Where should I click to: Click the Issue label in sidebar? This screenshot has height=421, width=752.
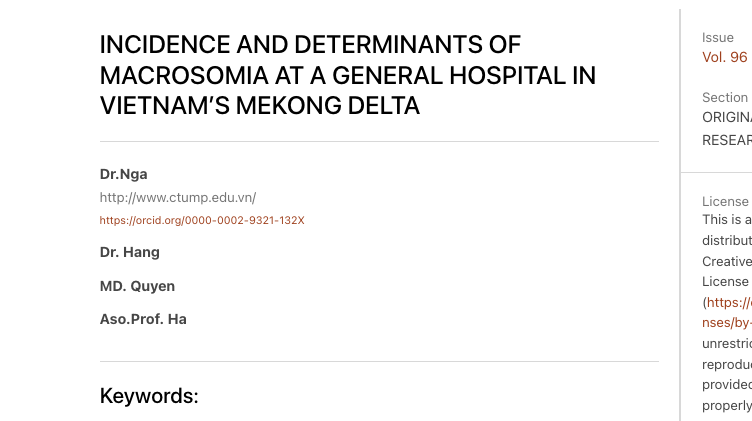[x=718, y=38]
